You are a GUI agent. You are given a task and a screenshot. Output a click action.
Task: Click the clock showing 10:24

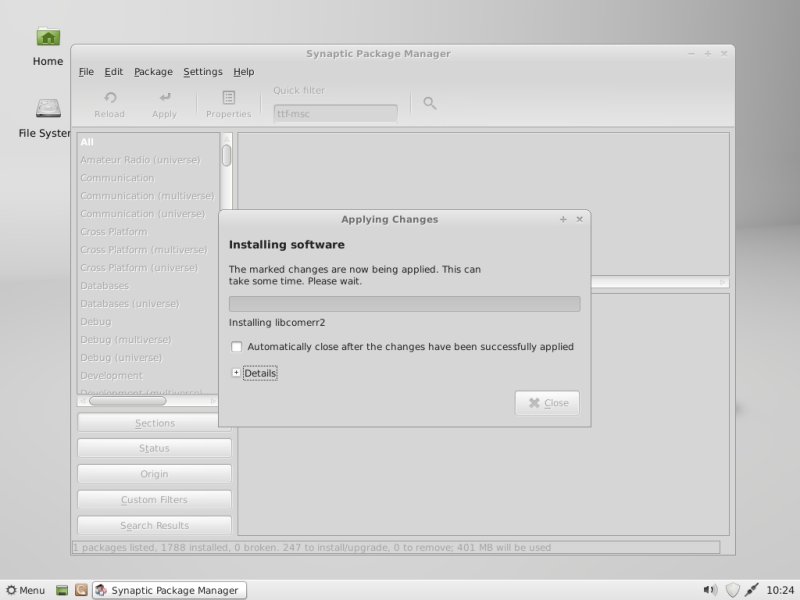[x=780, y=590]
